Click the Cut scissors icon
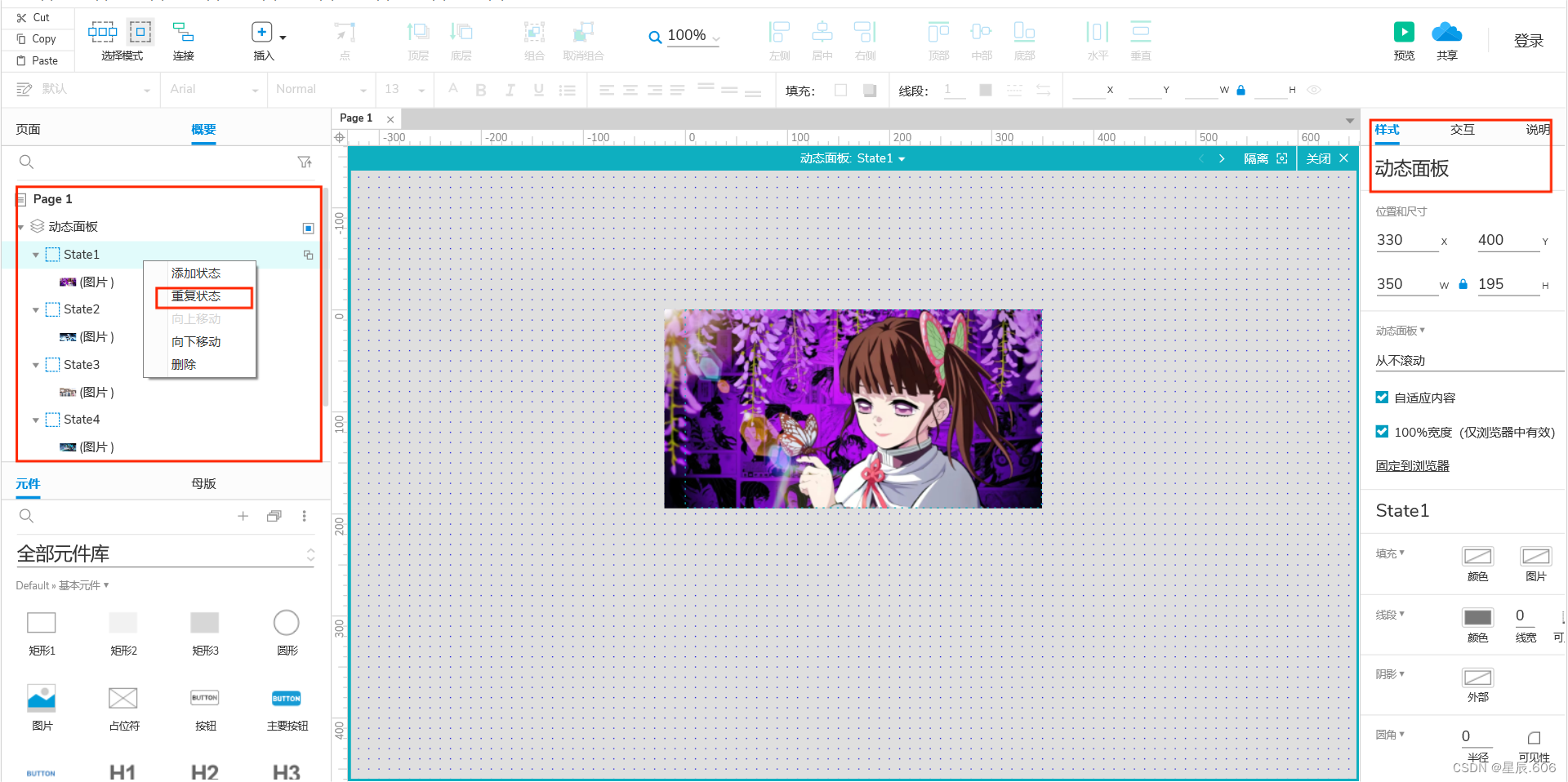 pyautogui.click(x=21, y=17)
